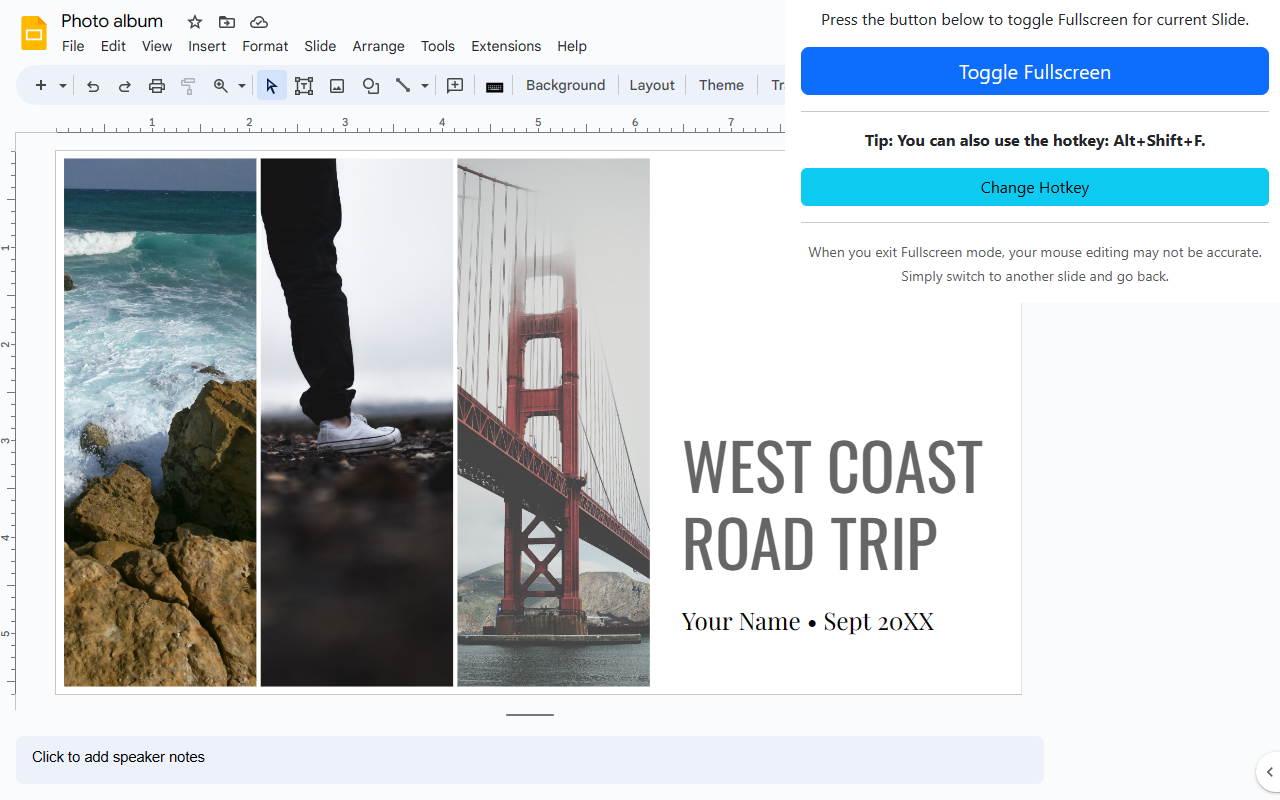Star the Photo album presentation

195,22
